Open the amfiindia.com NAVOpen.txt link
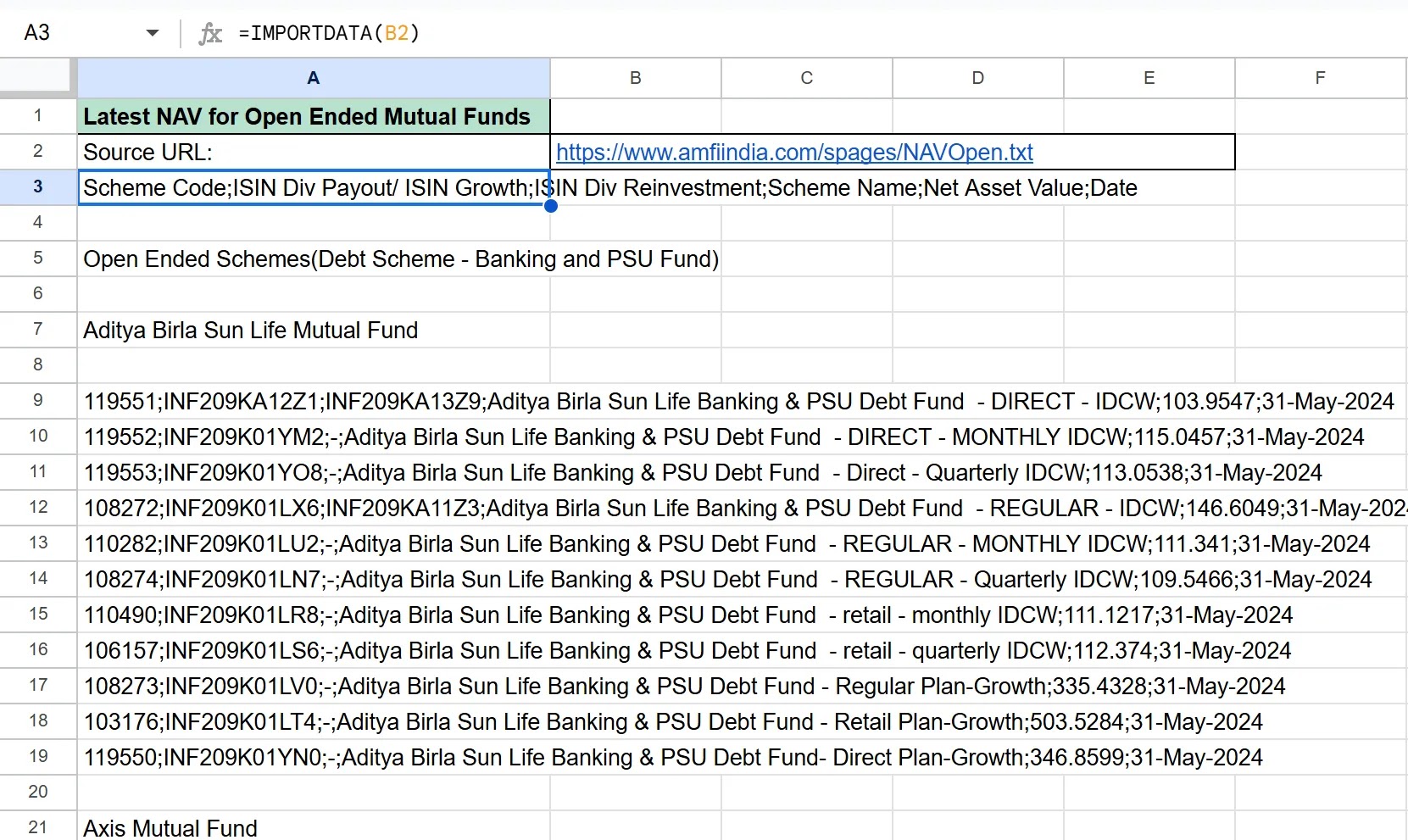Image resolution: width=1408 pixels, height=840 pixels. point(794,153)
